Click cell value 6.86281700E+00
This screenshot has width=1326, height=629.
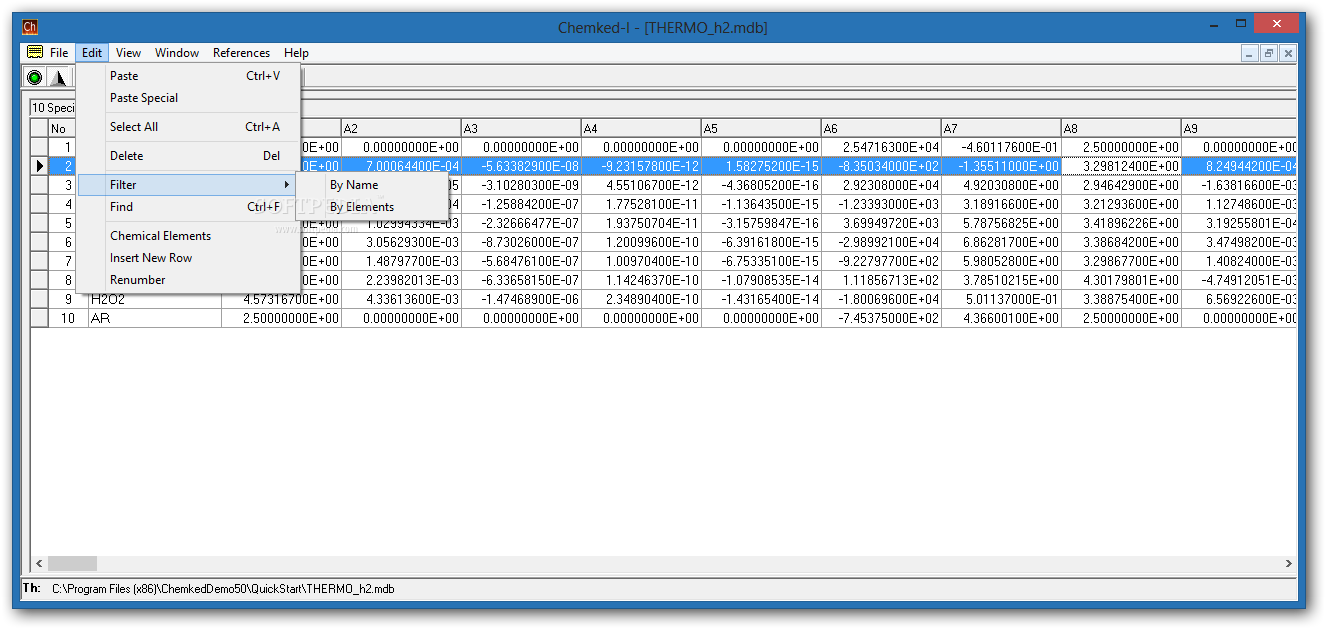coord(1001,242)
